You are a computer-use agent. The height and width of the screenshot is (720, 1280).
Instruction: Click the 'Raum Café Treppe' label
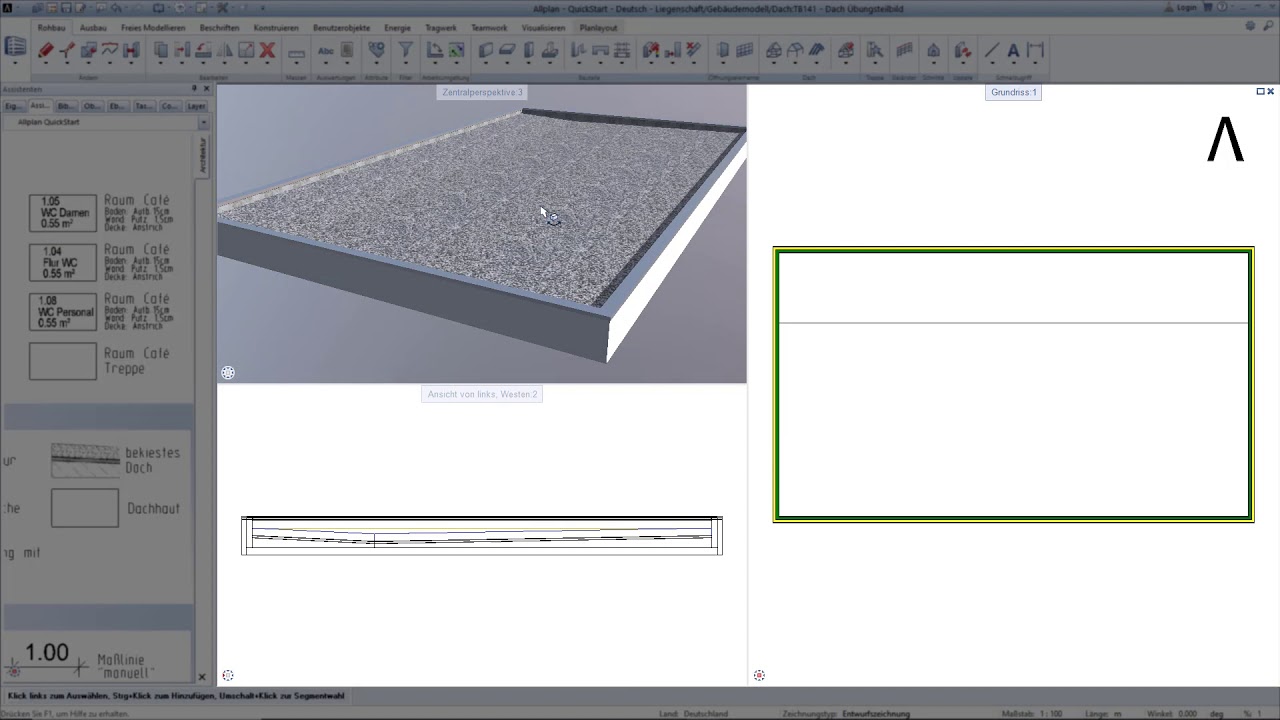[x=138, y=361]
